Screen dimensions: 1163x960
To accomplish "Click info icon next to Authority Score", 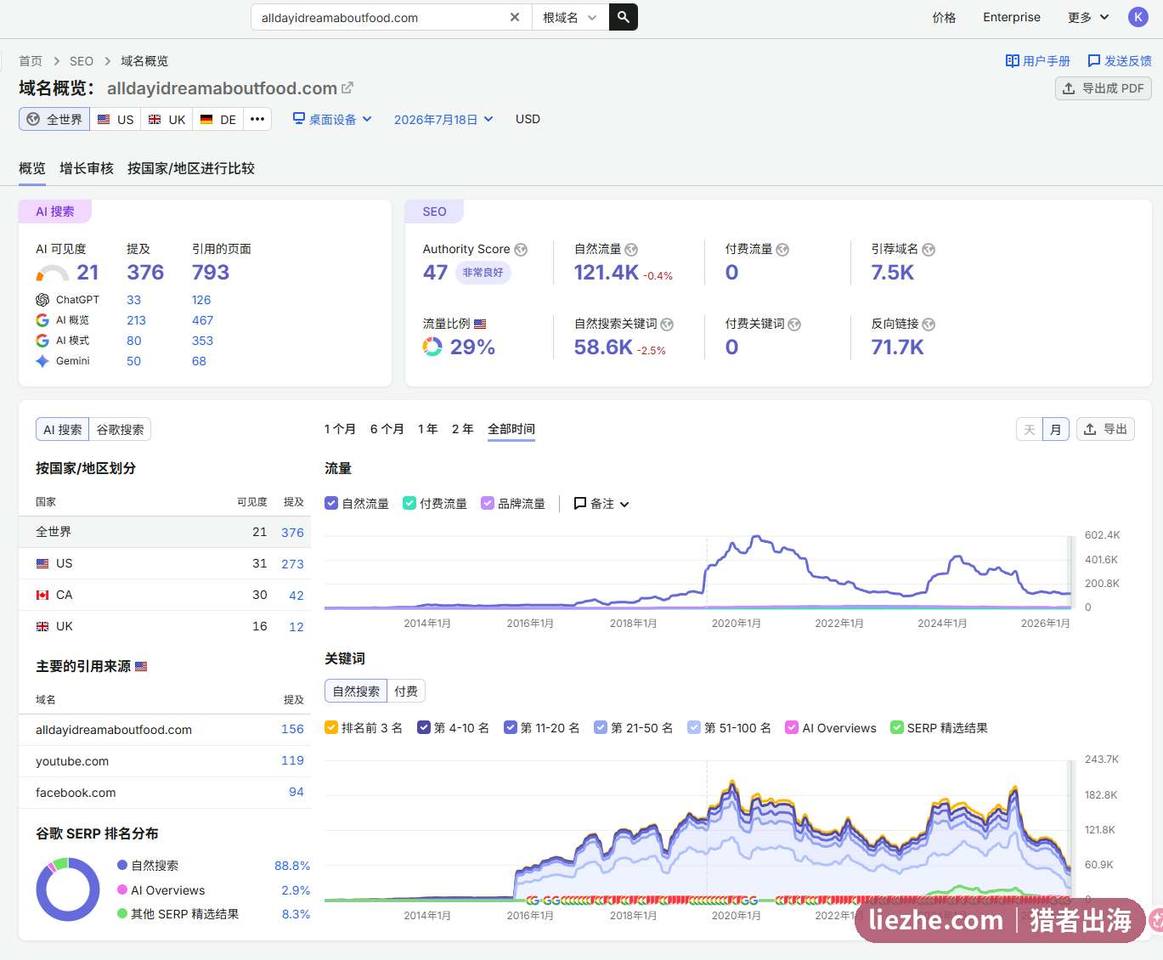I will click(x=521, y=249).
